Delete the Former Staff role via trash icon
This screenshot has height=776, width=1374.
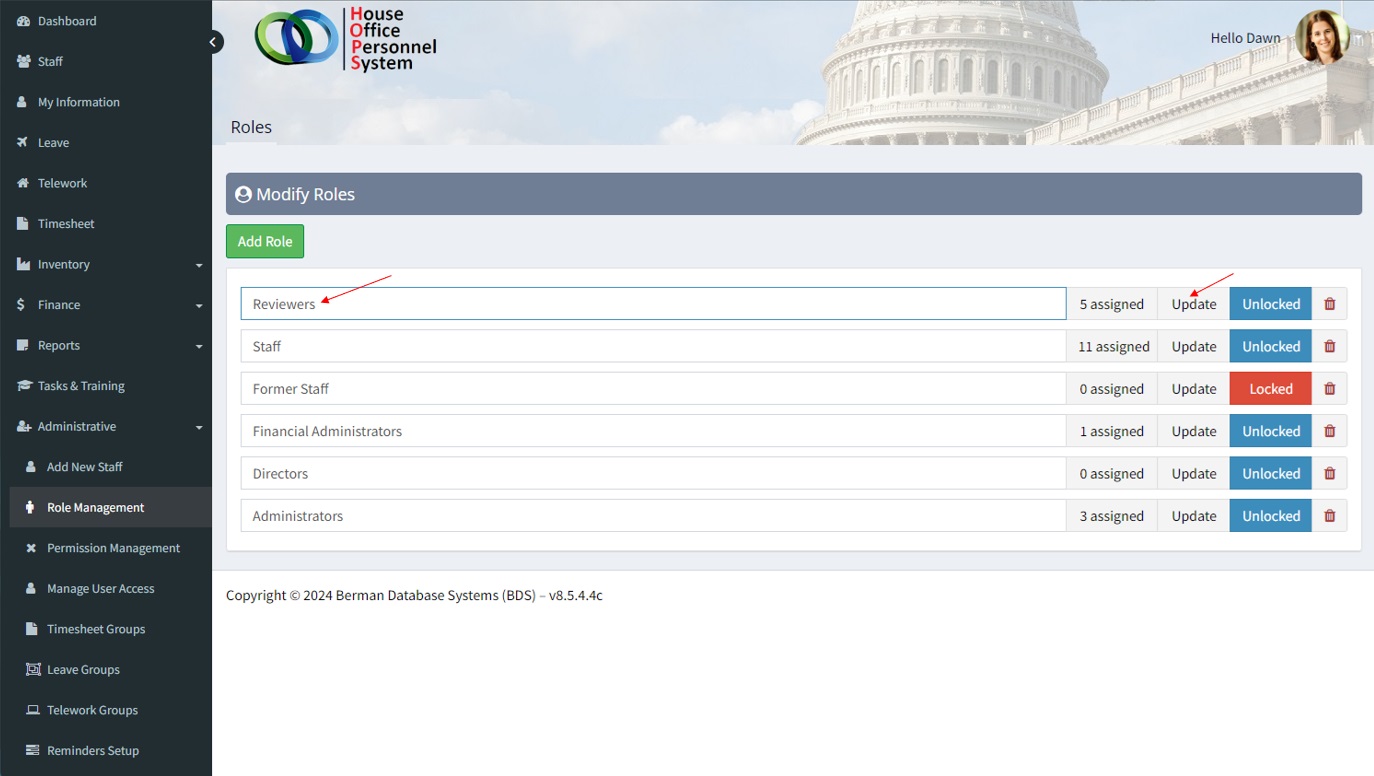[x=1329, y=389]
